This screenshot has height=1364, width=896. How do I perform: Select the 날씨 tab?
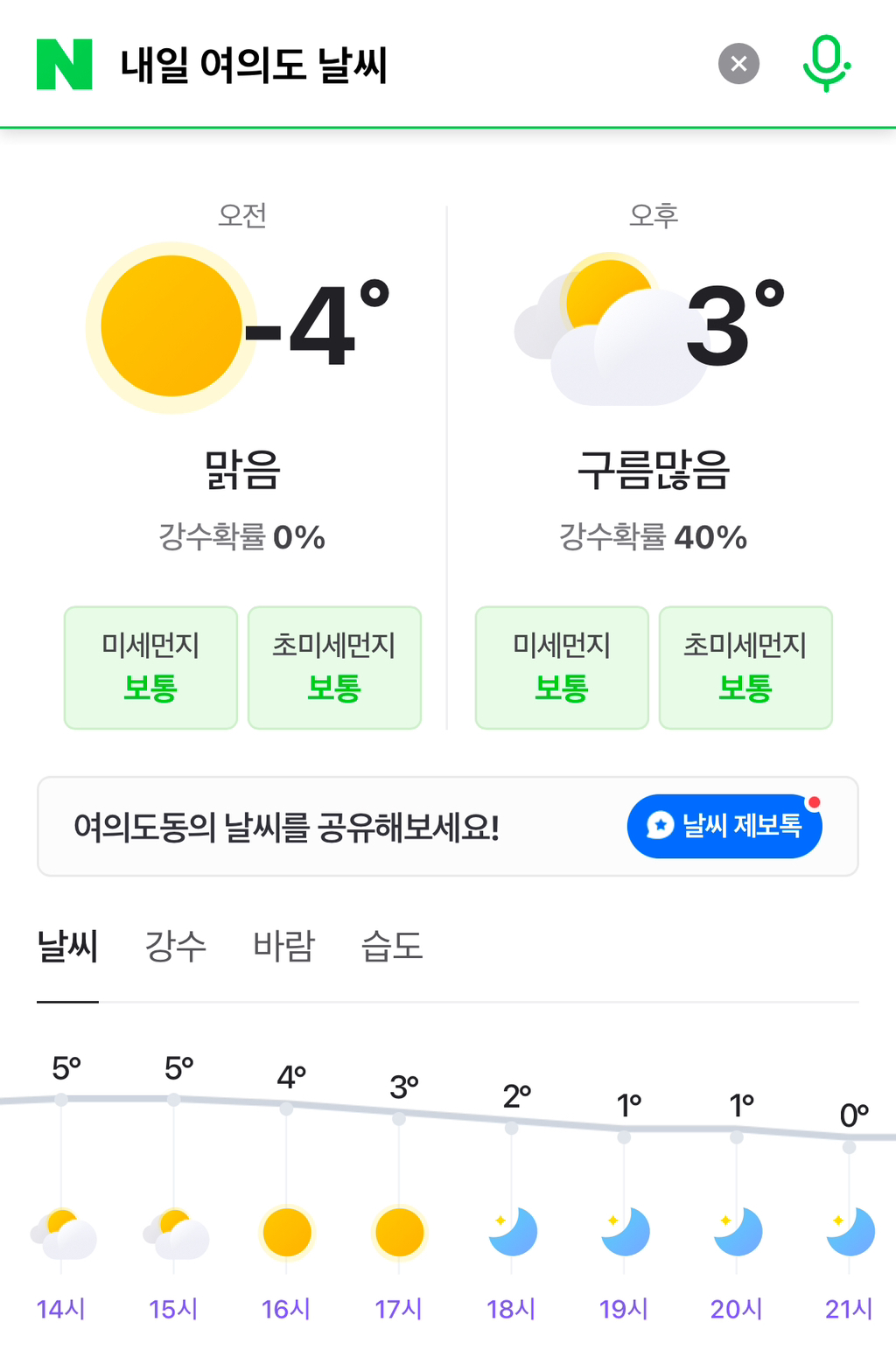point(67,947)
